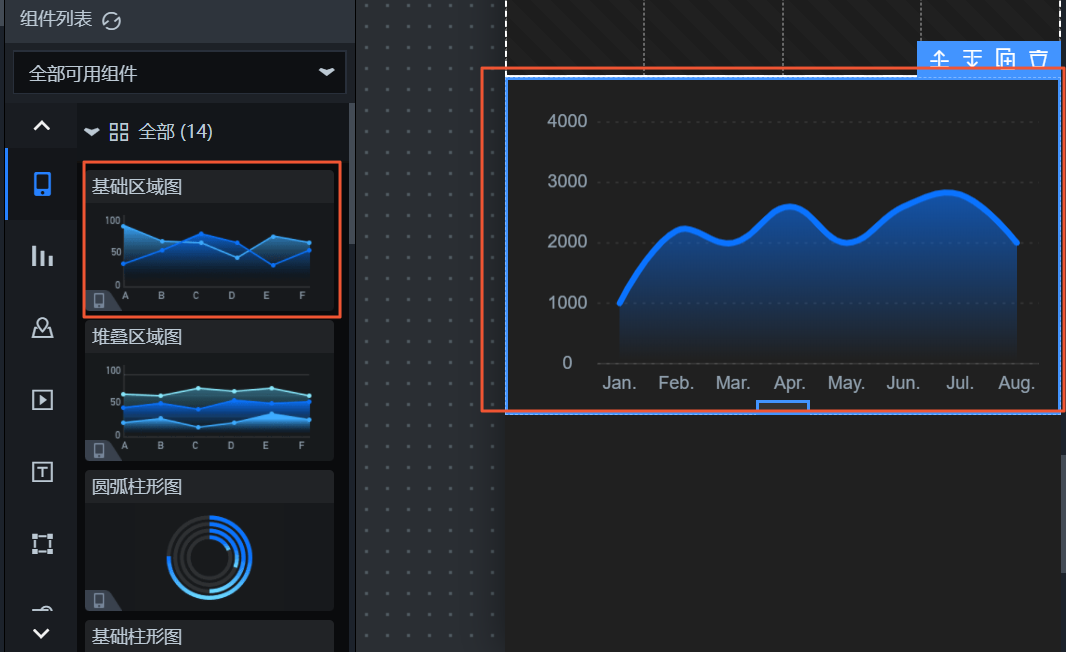
Task: Select the media play category icon
Action: tap(42, 400)
